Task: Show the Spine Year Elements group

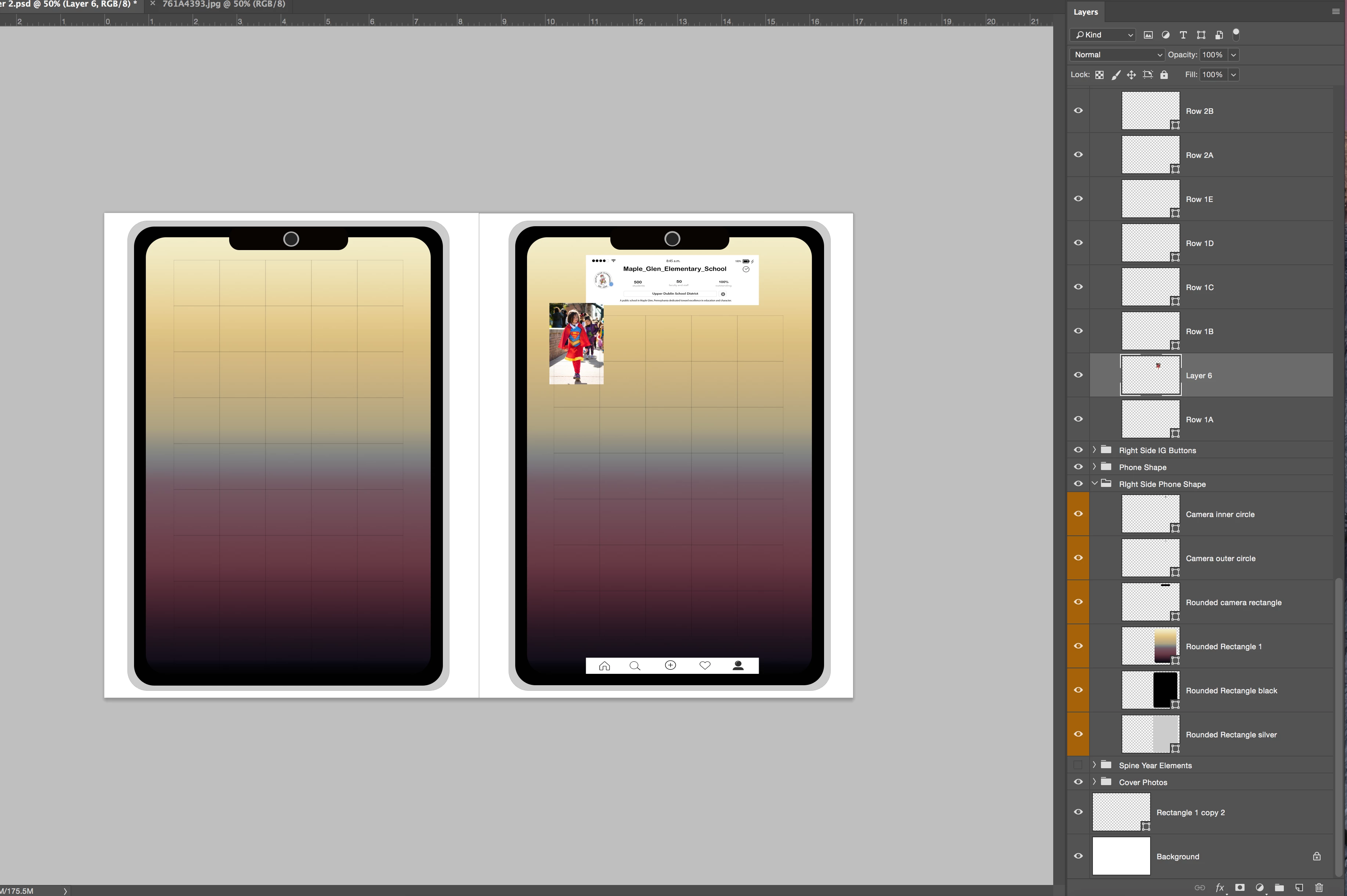Action: 1078,765
